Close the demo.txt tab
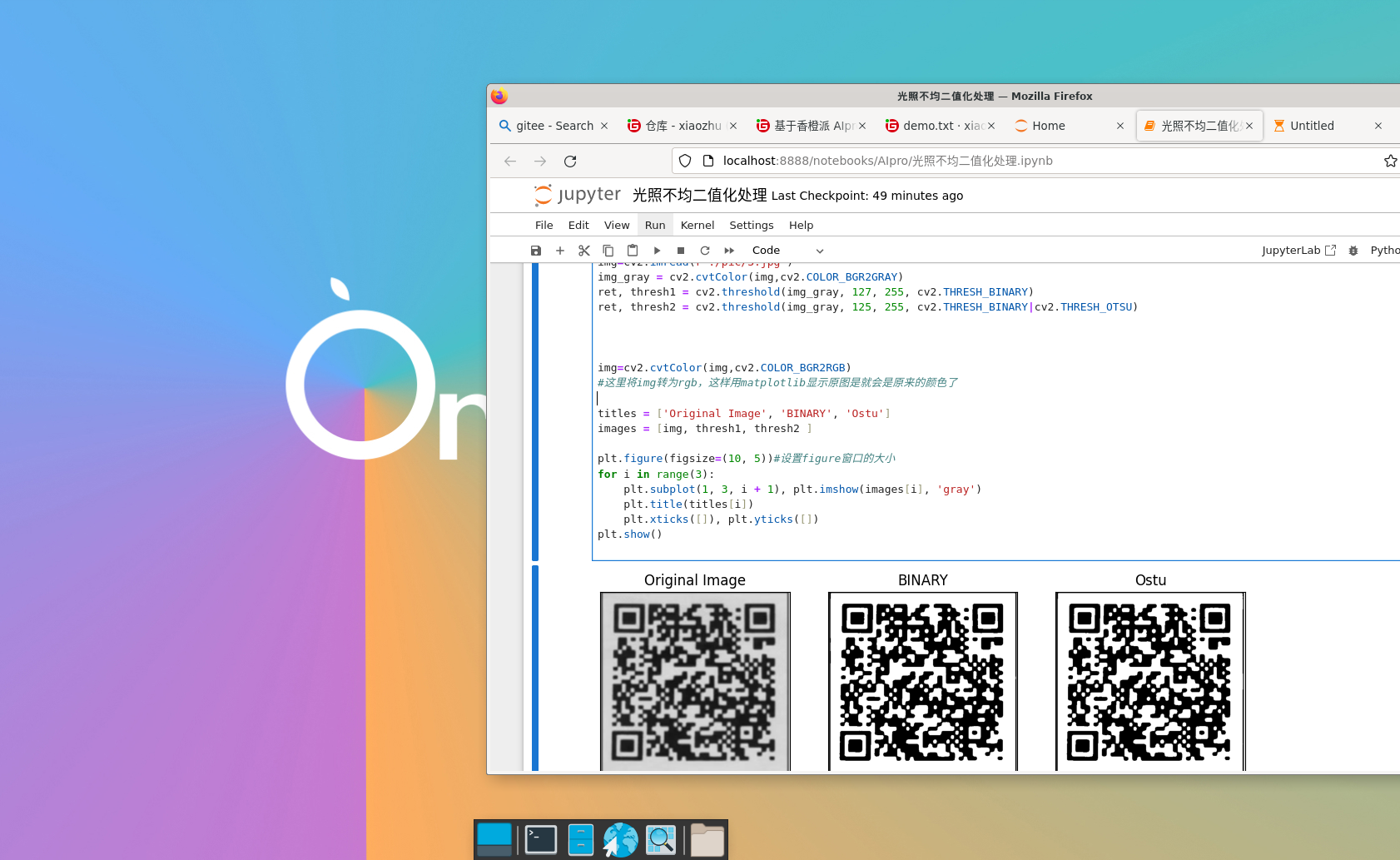The height and width of the screenshot is (860, 1400). click(x=991, y=126)
